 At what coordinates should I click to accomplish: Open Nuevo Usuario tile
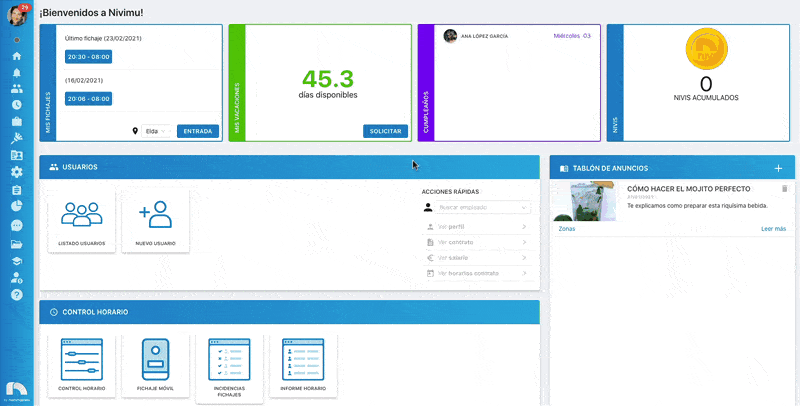coord(156,221)
